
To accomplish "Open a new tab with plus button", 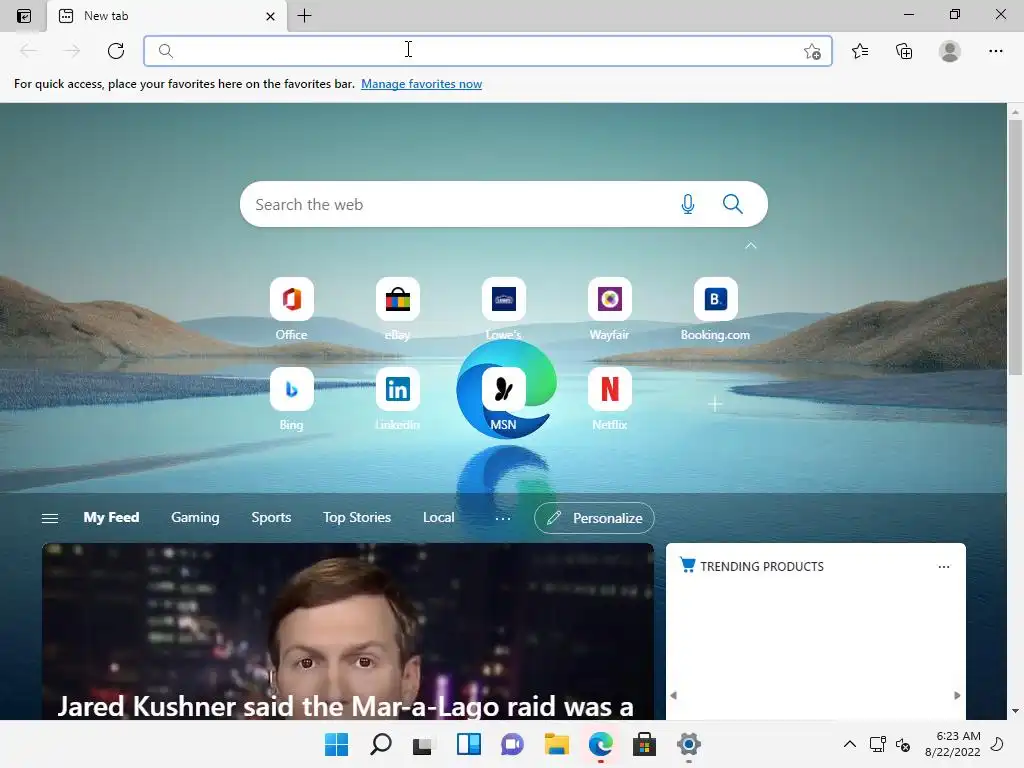I will coord(304,16).
